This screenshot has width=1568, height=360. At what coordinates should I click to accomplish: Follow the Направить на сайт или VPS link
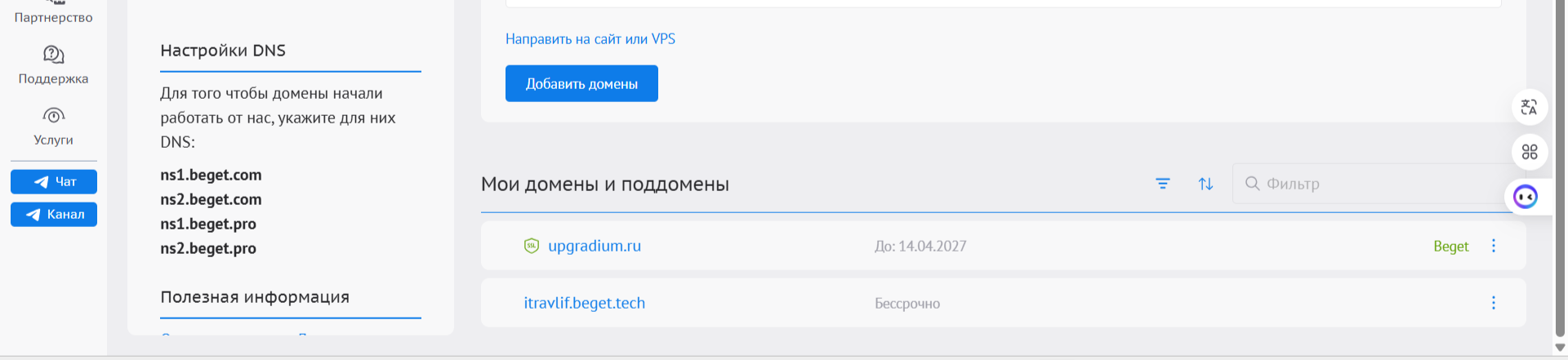(x=590, y=38)
